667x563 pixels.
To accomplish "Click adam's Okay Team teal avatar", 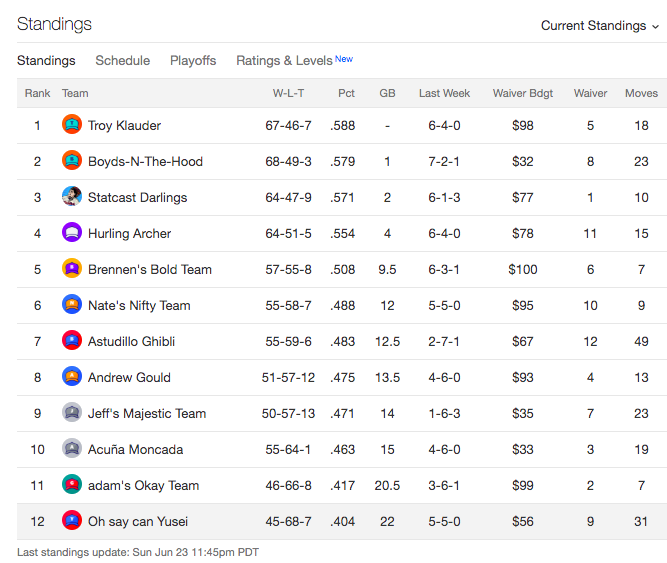I will [x=72, y=485].
